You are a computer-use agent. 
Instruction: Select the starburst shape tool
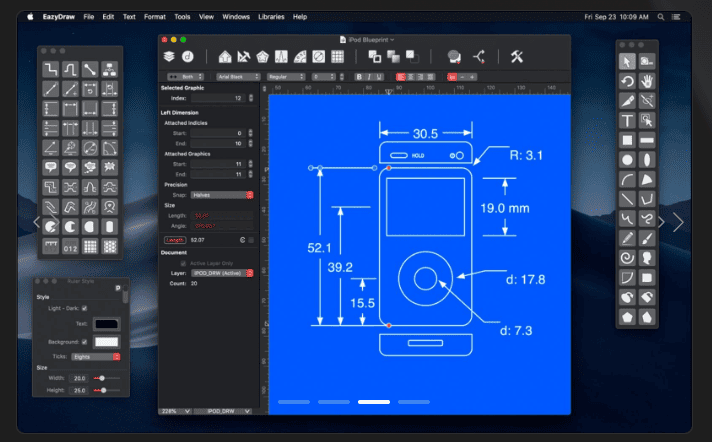pos(109,167)
